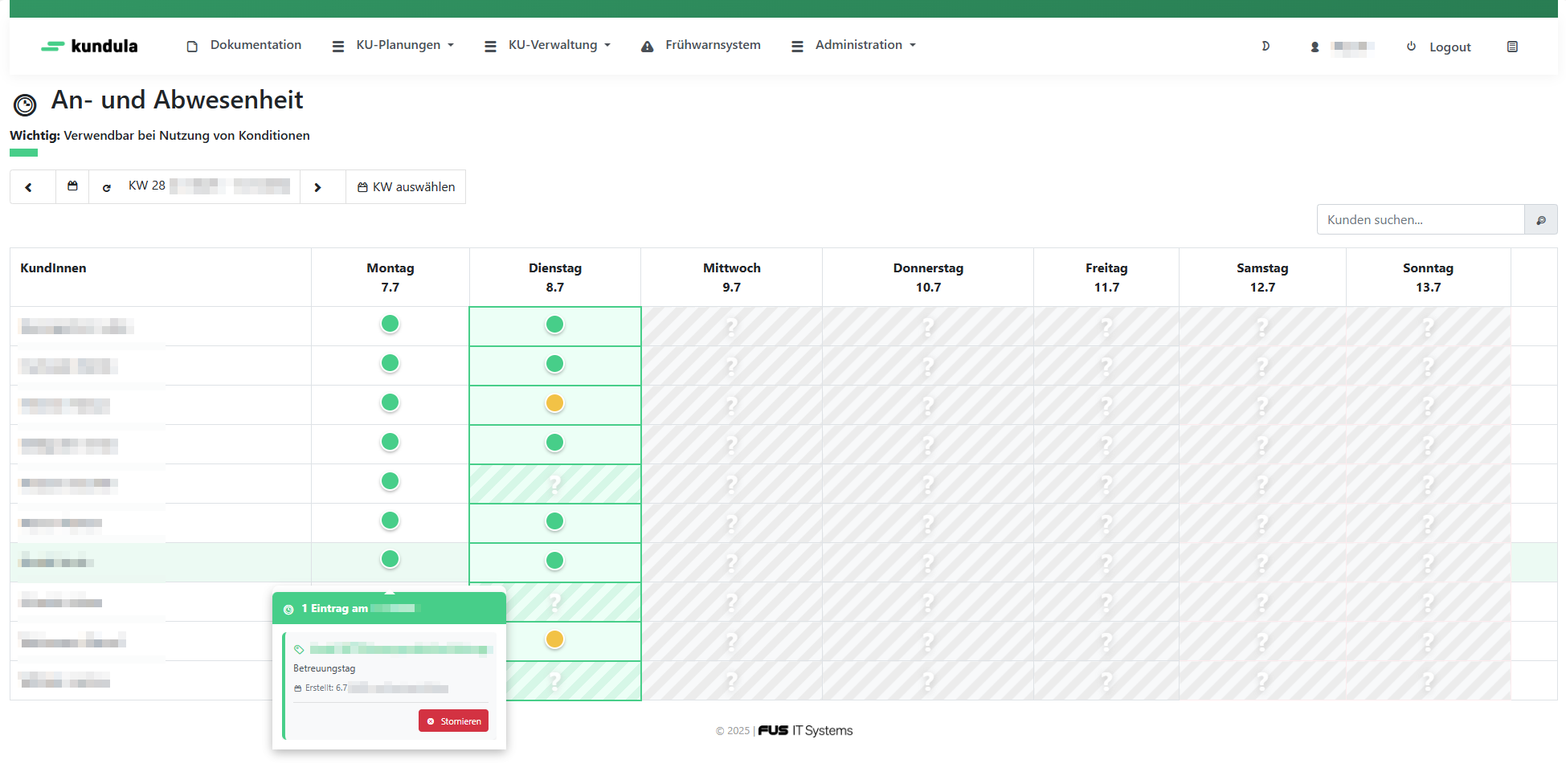Click the red Stornieren button
The height and width of the screenshot is (784, 1566).
453,721
